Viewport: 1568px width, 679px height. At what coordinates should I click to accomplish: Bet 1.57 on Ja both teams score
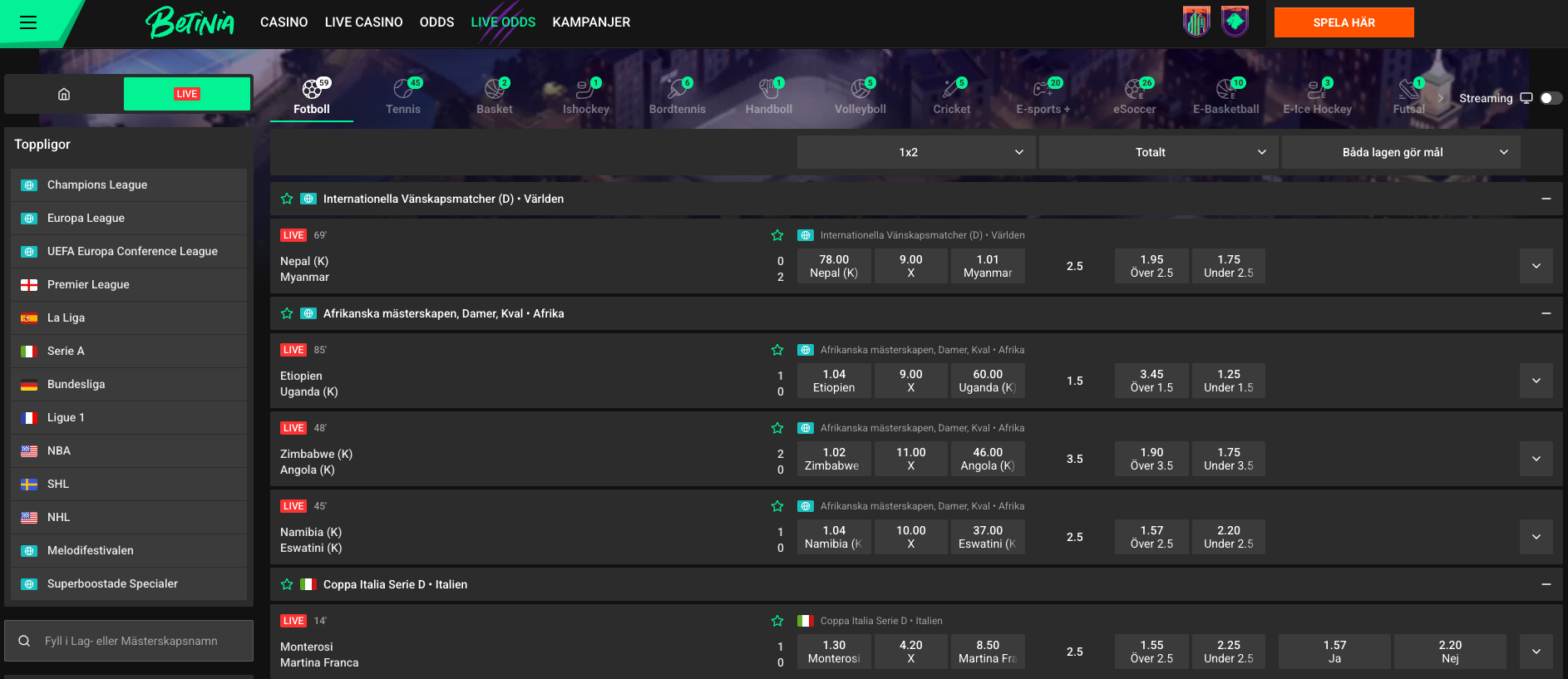(1334, 652)
